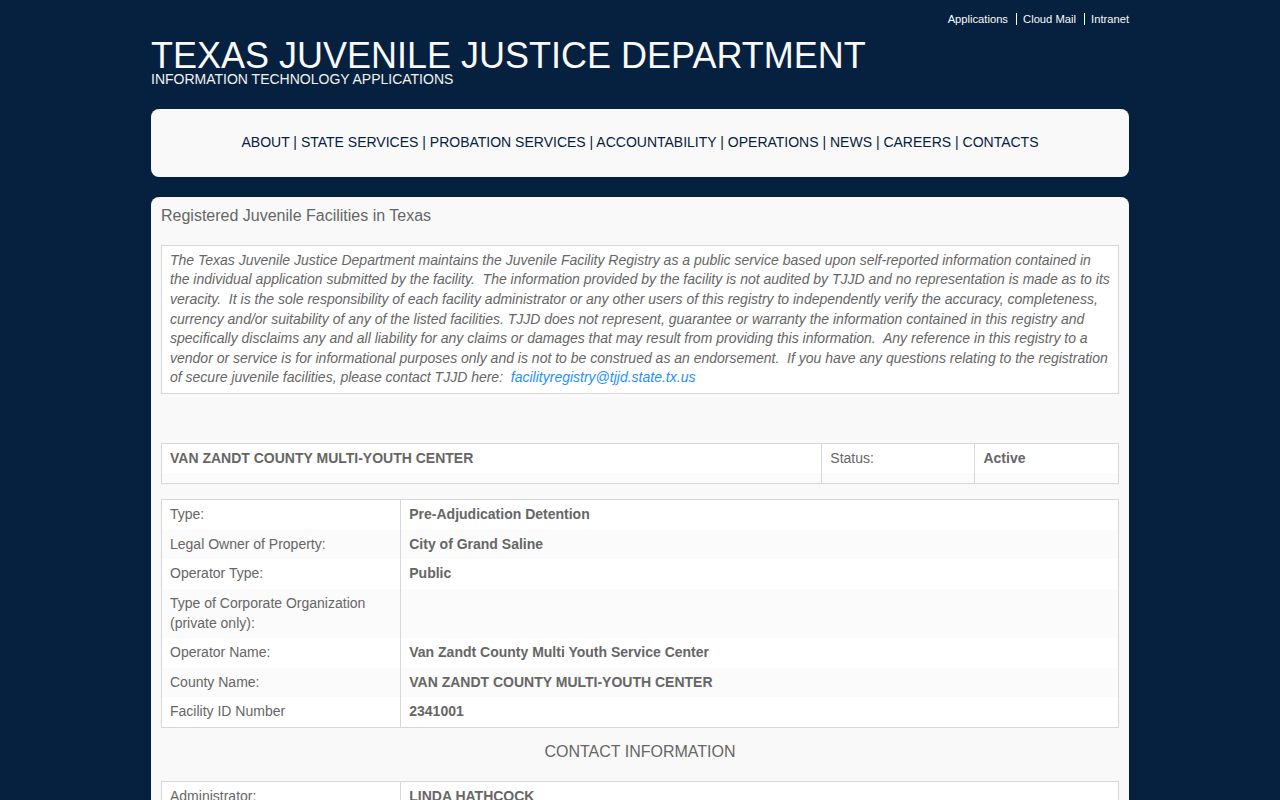
Task: Select Van Zandt County Multi Youth Service Center value
Action: coord(559,652)
